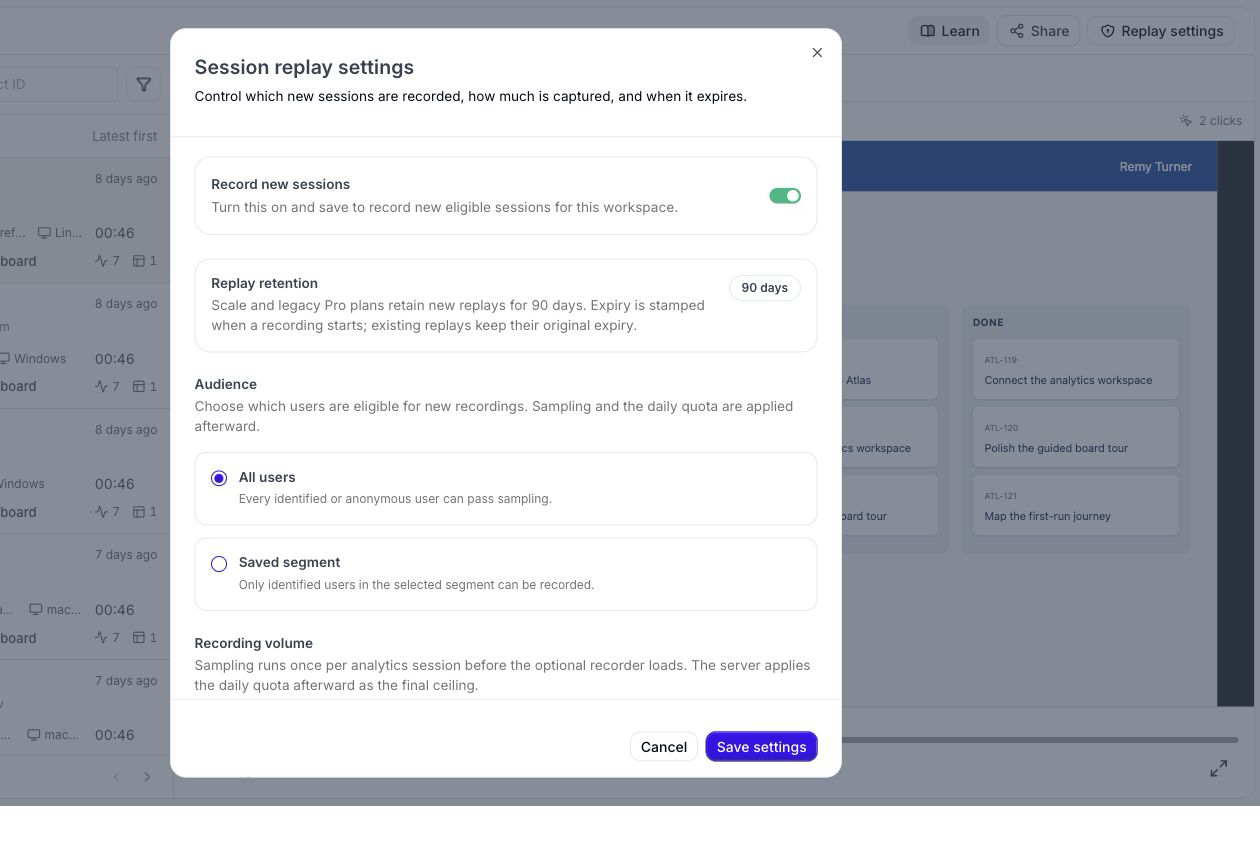Open card Connect the analytics workspace

coord(1075,370)
